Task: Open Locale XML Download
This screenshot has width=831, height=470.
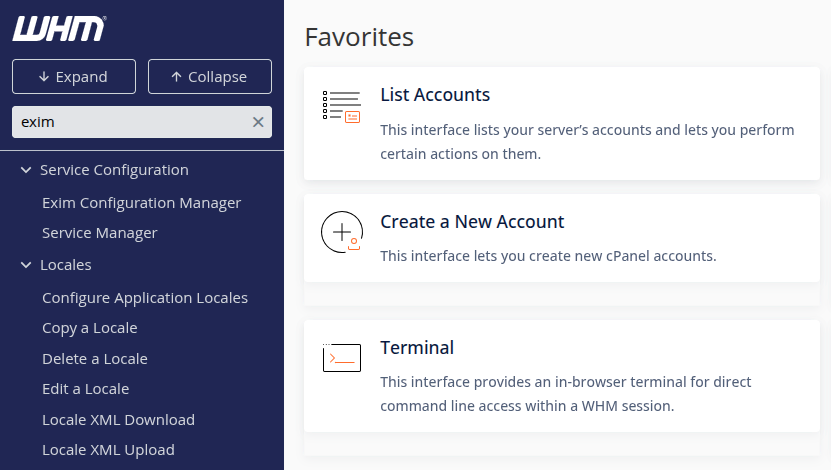Action: point(119,420)
